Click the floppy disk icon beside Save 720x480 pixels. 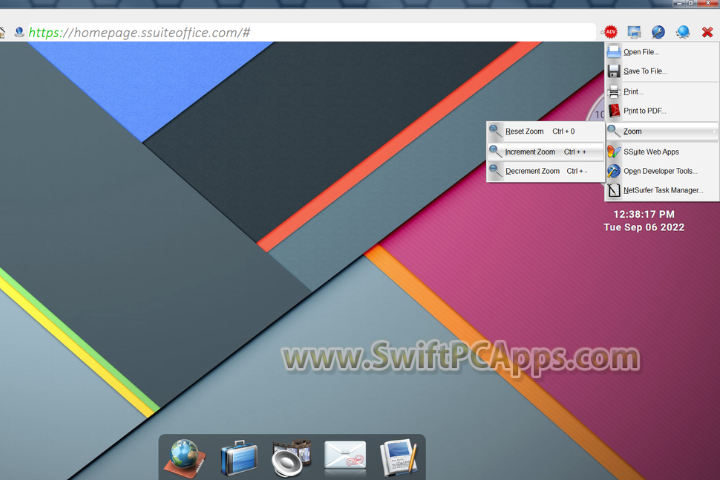point(614,71)
